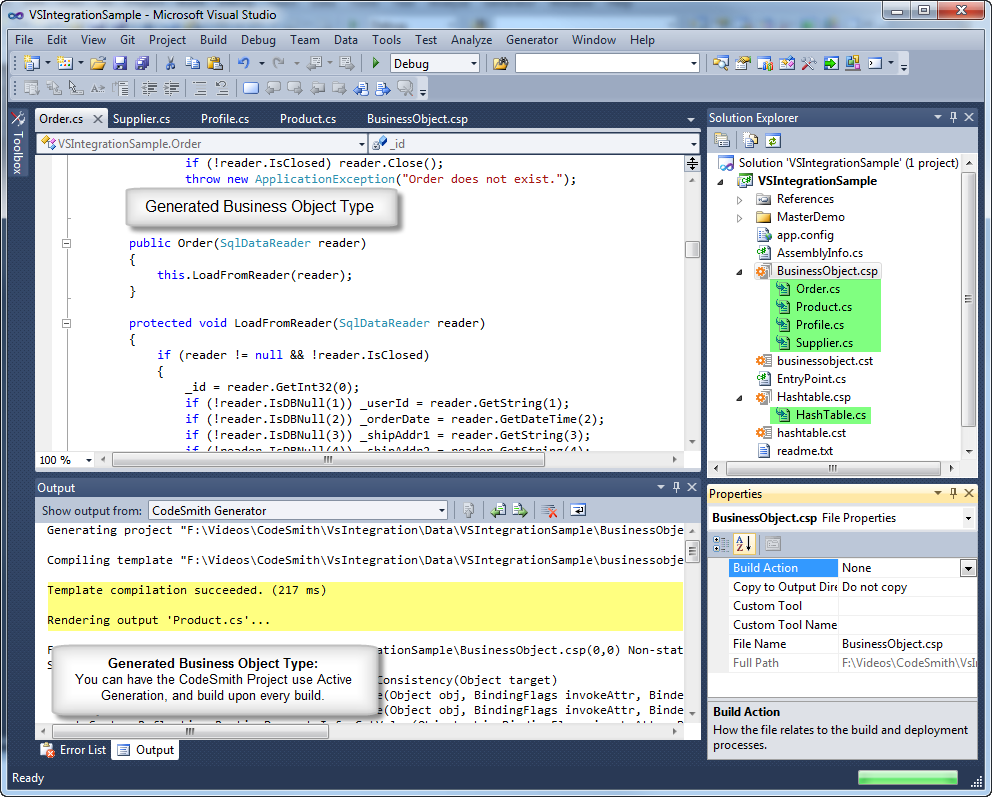The image size is (992, 797).
Task: Toggle Show All Files in Solution Explorer
Action: point(750,140)
